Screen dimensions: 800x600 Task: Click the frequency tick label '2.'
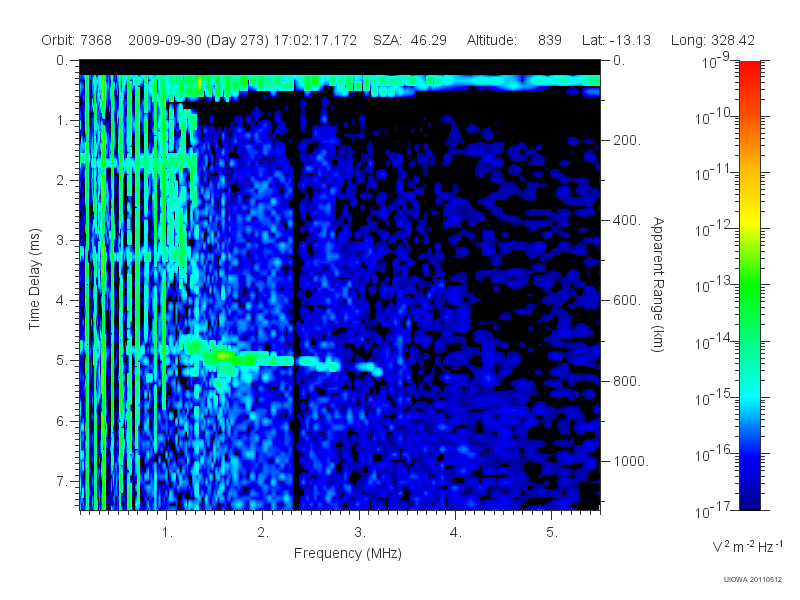(x=263, y=533)
